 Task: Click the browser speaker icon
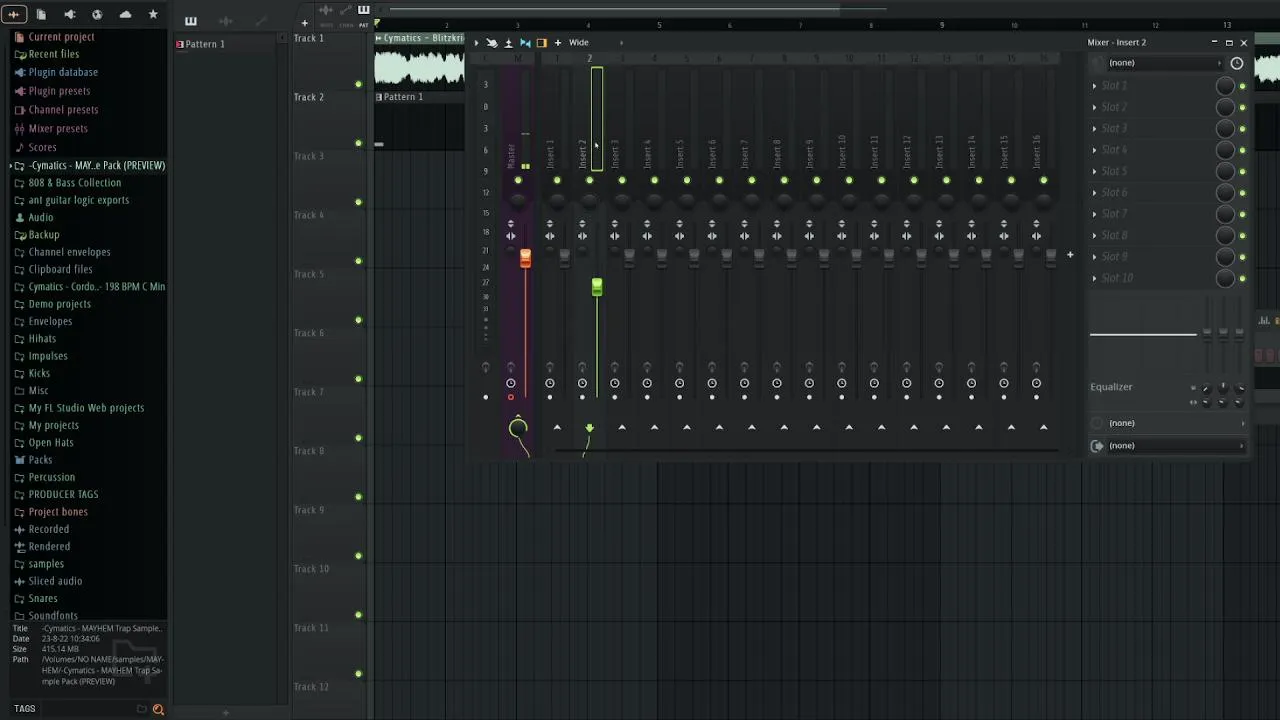(x=69, y=14)
